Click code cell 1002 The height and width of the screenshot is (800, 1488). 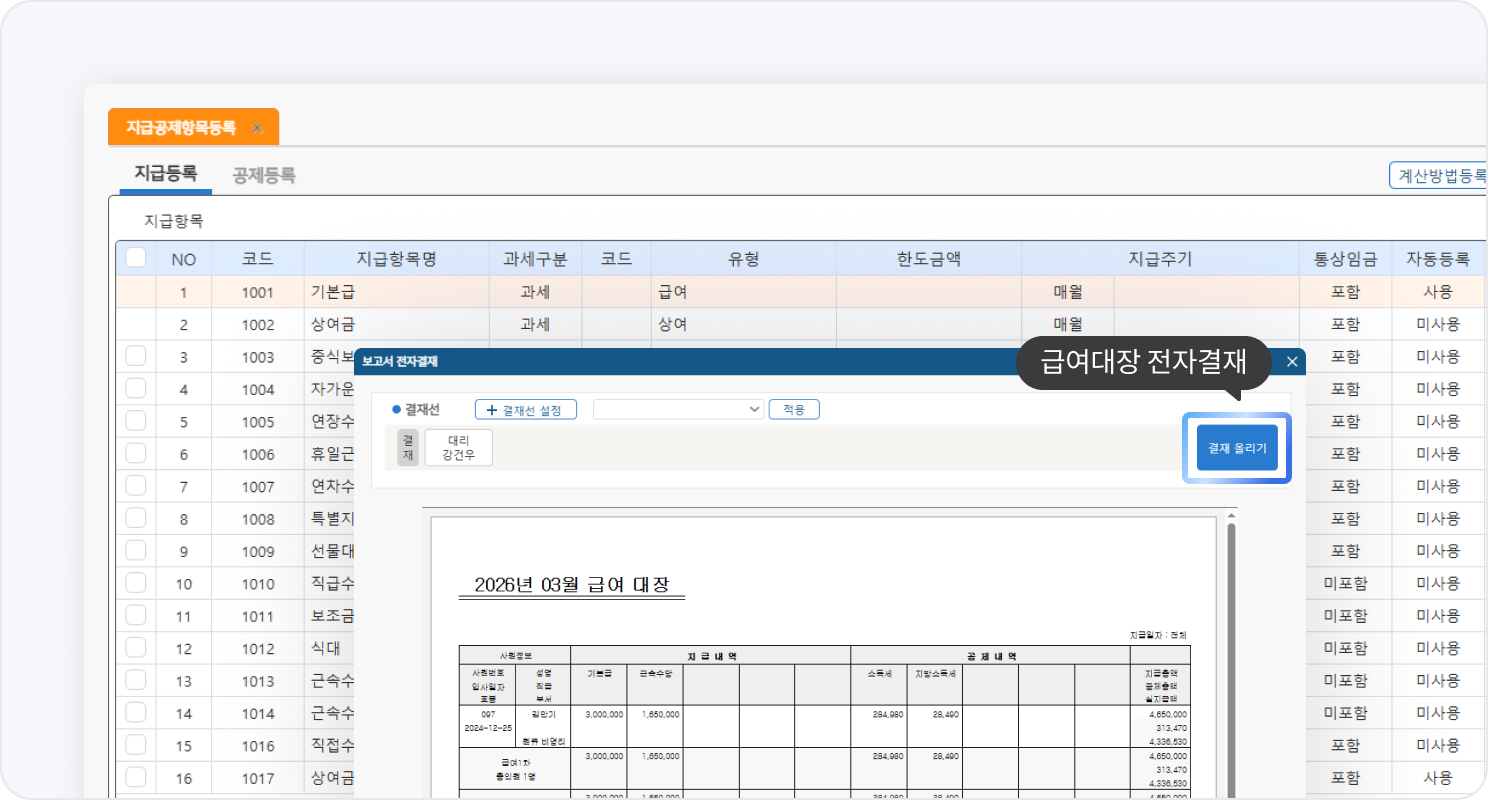coord(258,324)
